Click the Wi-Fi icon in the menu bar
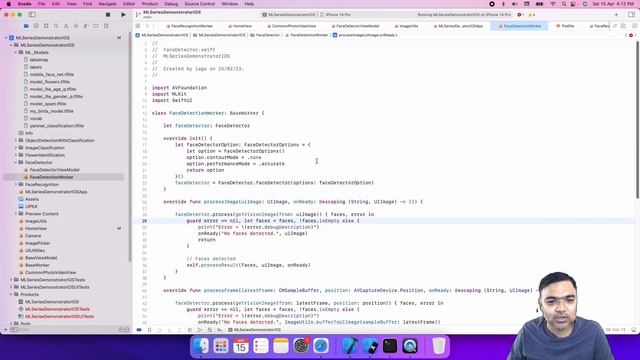 [x=553, y=4]
